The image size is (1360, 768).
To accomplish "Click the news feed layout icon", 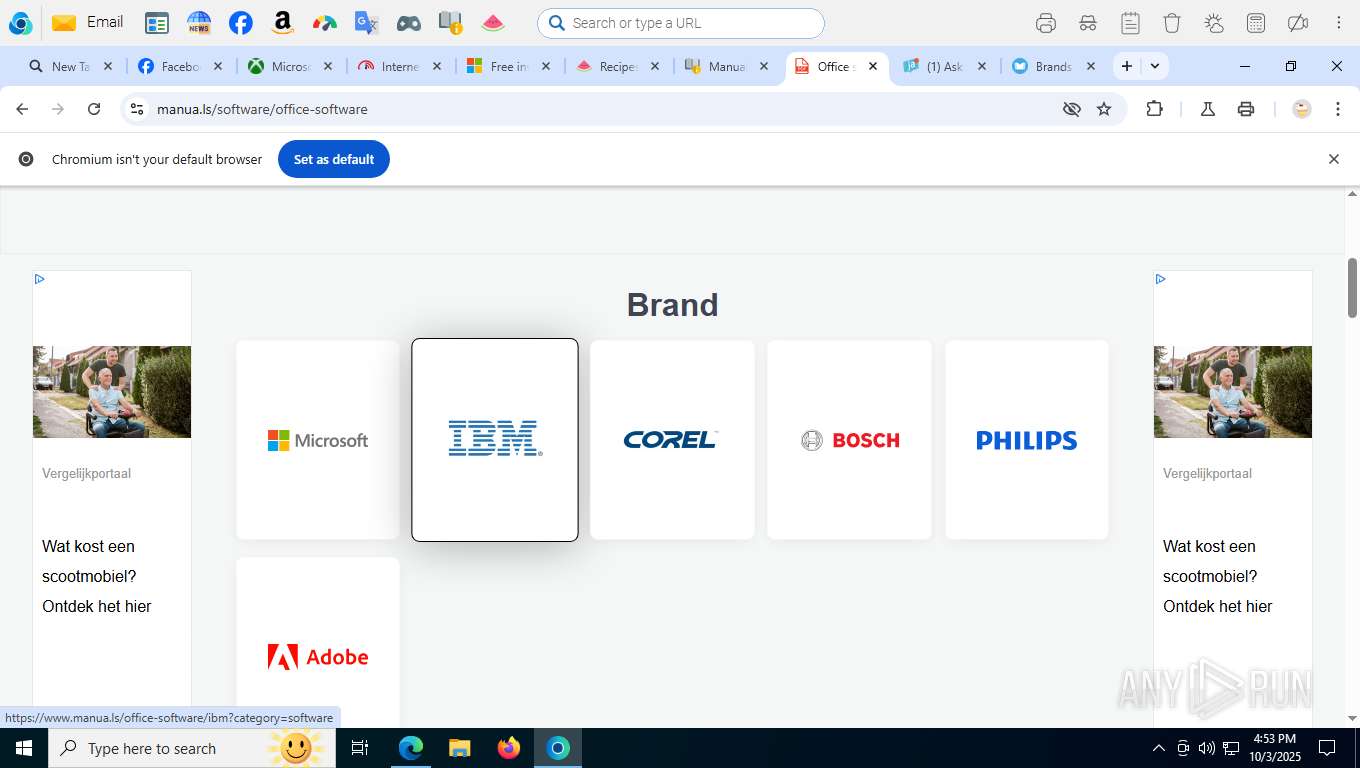I will click(157, 23).
